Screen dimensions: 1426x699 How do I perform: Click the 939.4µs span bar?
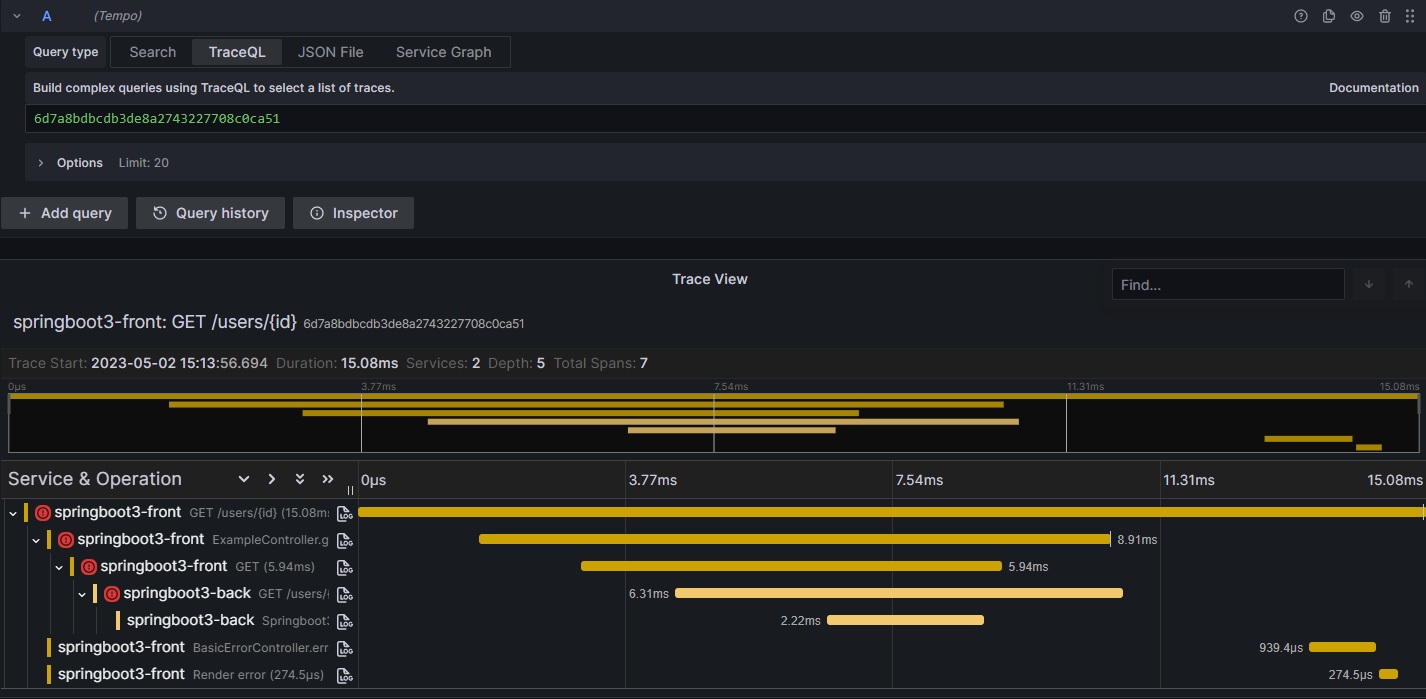(x=1342, y=647)
